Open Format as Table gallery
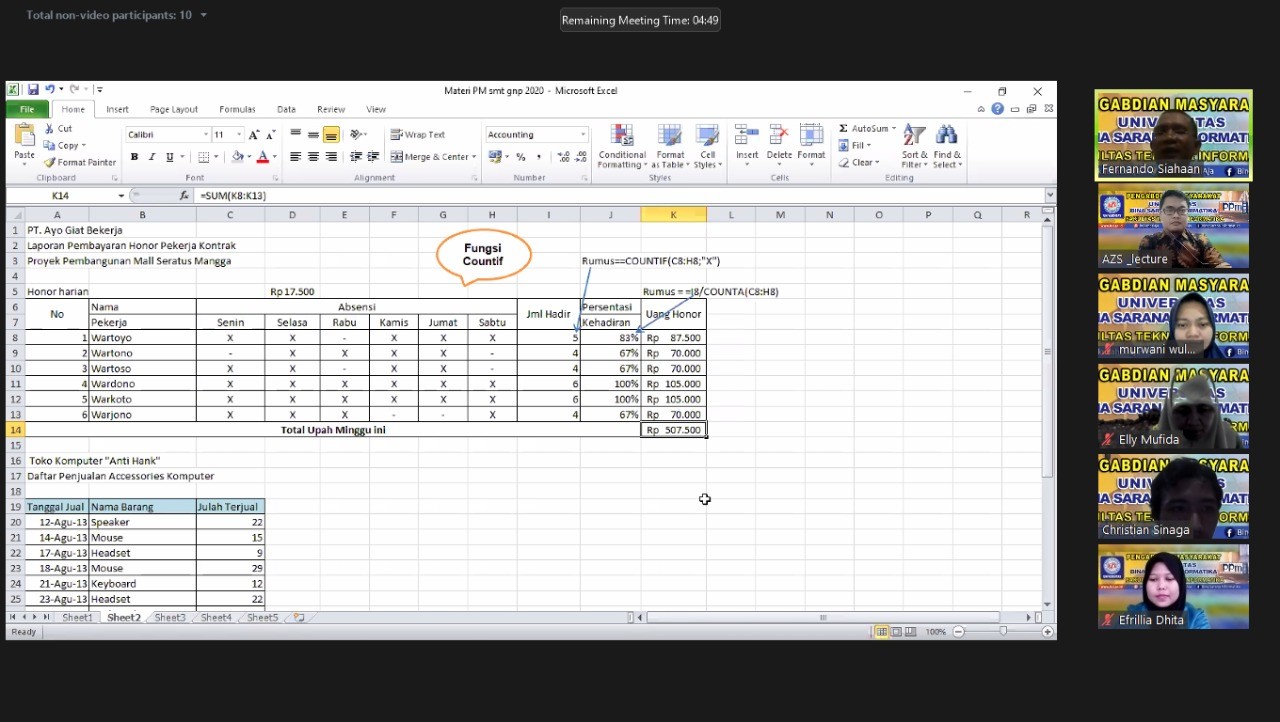 (670, 146)
